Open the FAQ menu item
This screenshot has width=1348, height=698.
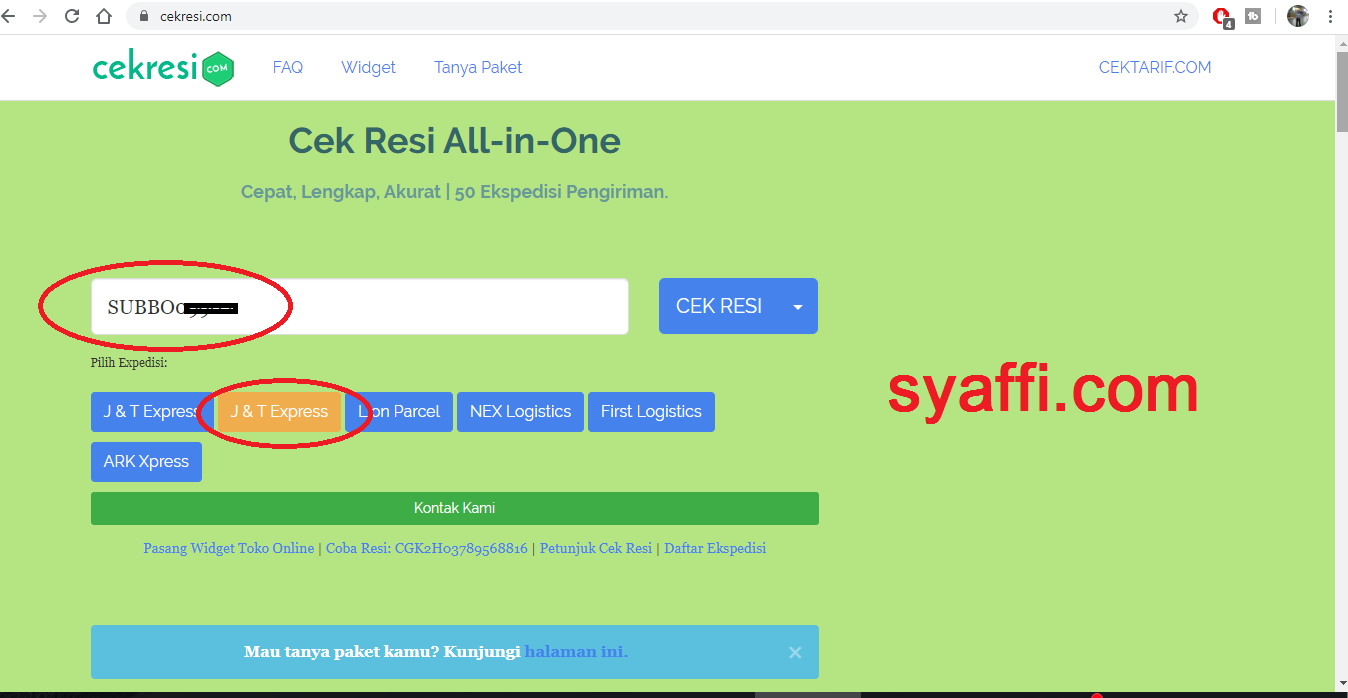pos(288,68)
